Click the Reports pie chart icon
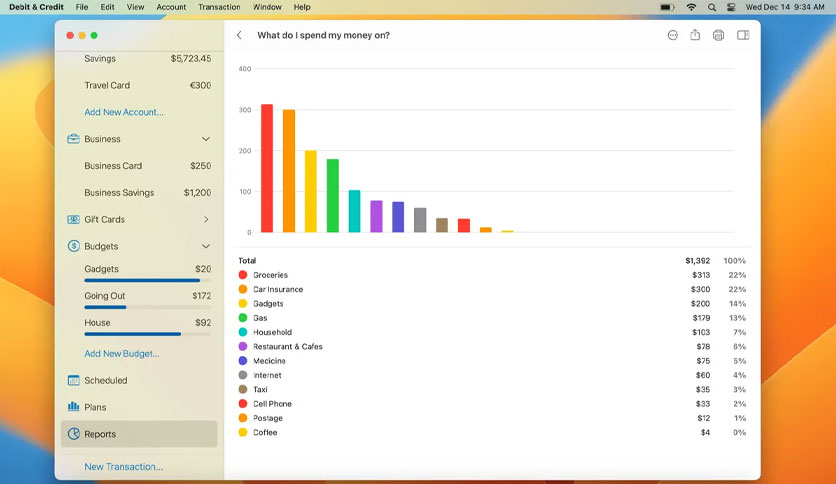This screenshot has width=836, height=484. click(x=73, y=434)
